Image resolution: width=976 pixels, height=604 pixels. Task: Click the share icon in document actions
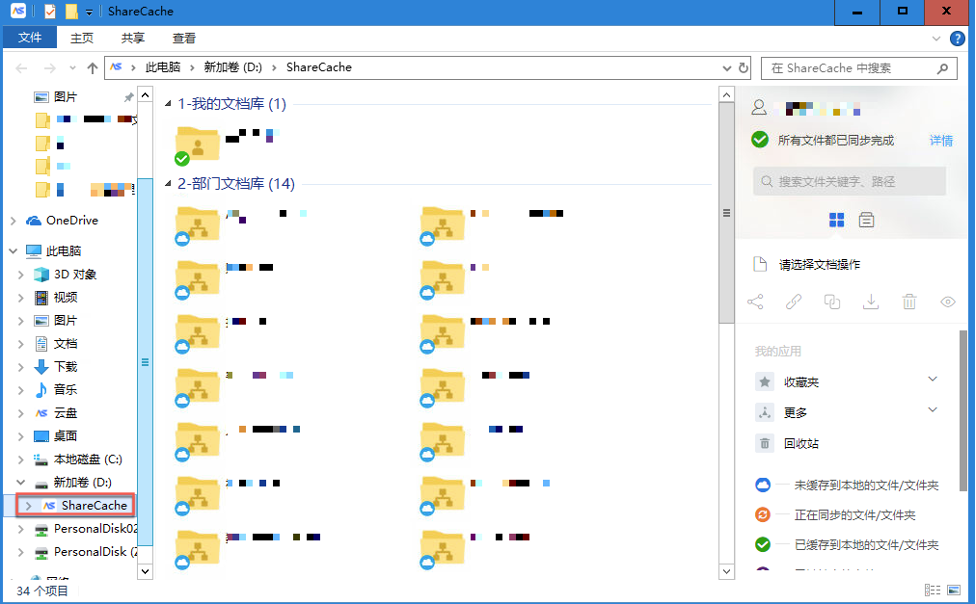(755, 301)
